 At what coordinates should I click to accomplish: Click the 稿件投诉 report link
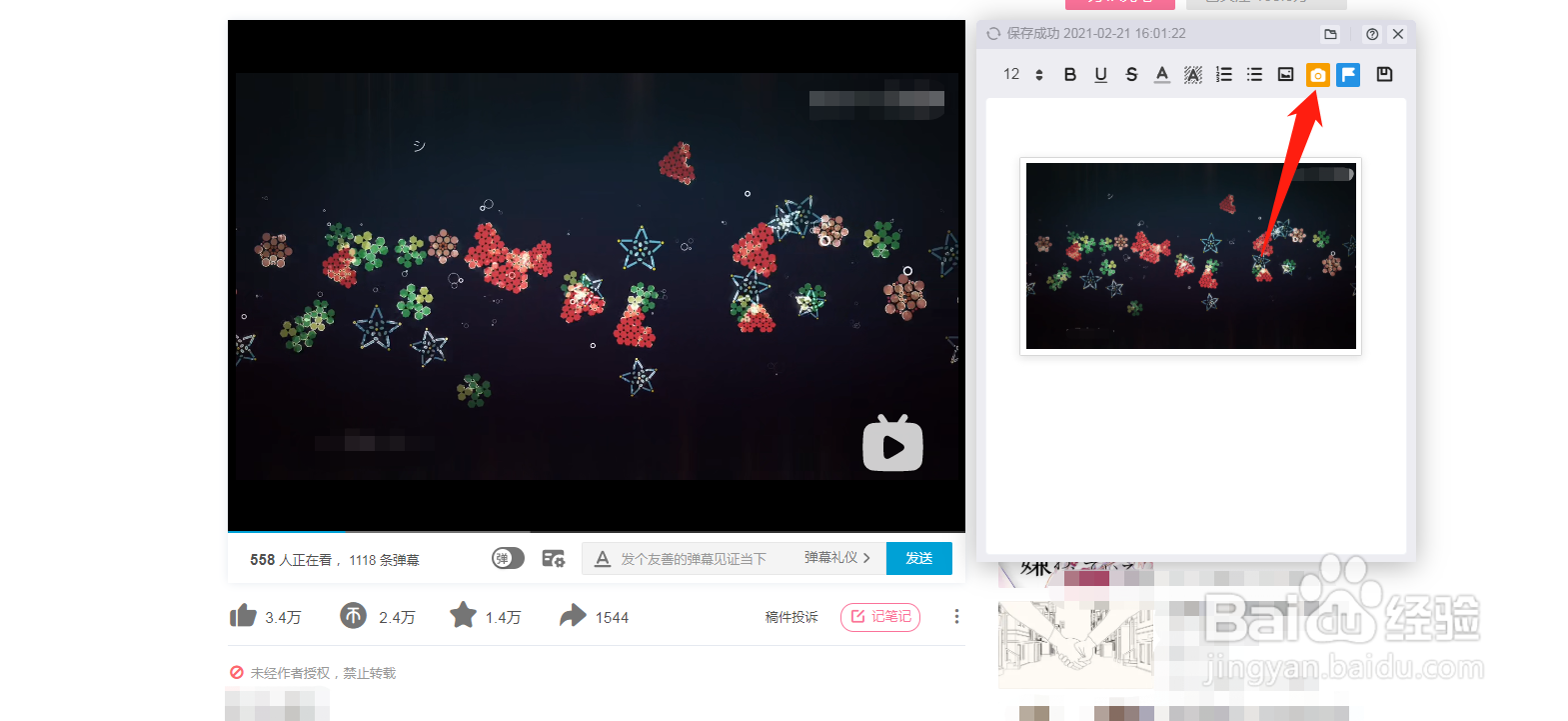click(x=791, y=617)
